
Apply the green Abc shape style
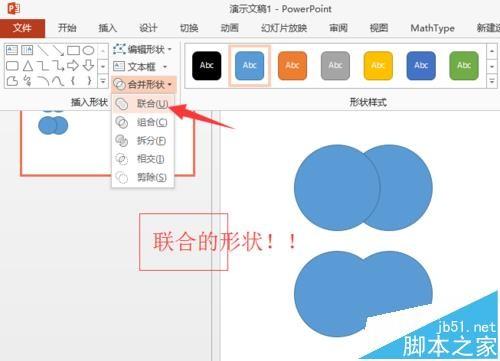click(464, 66)
